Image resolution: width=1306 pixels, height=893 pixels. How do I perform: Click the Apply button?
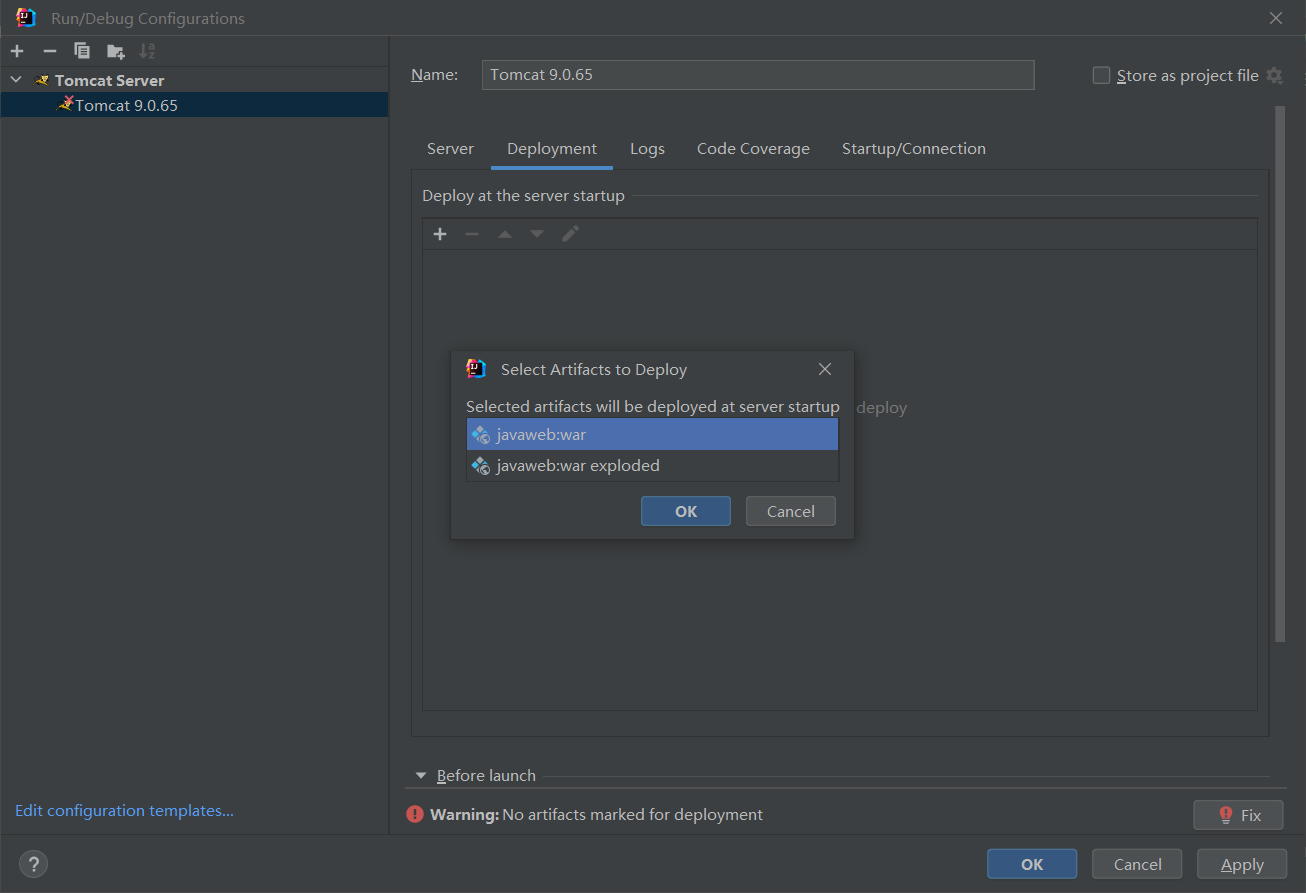1242,864
